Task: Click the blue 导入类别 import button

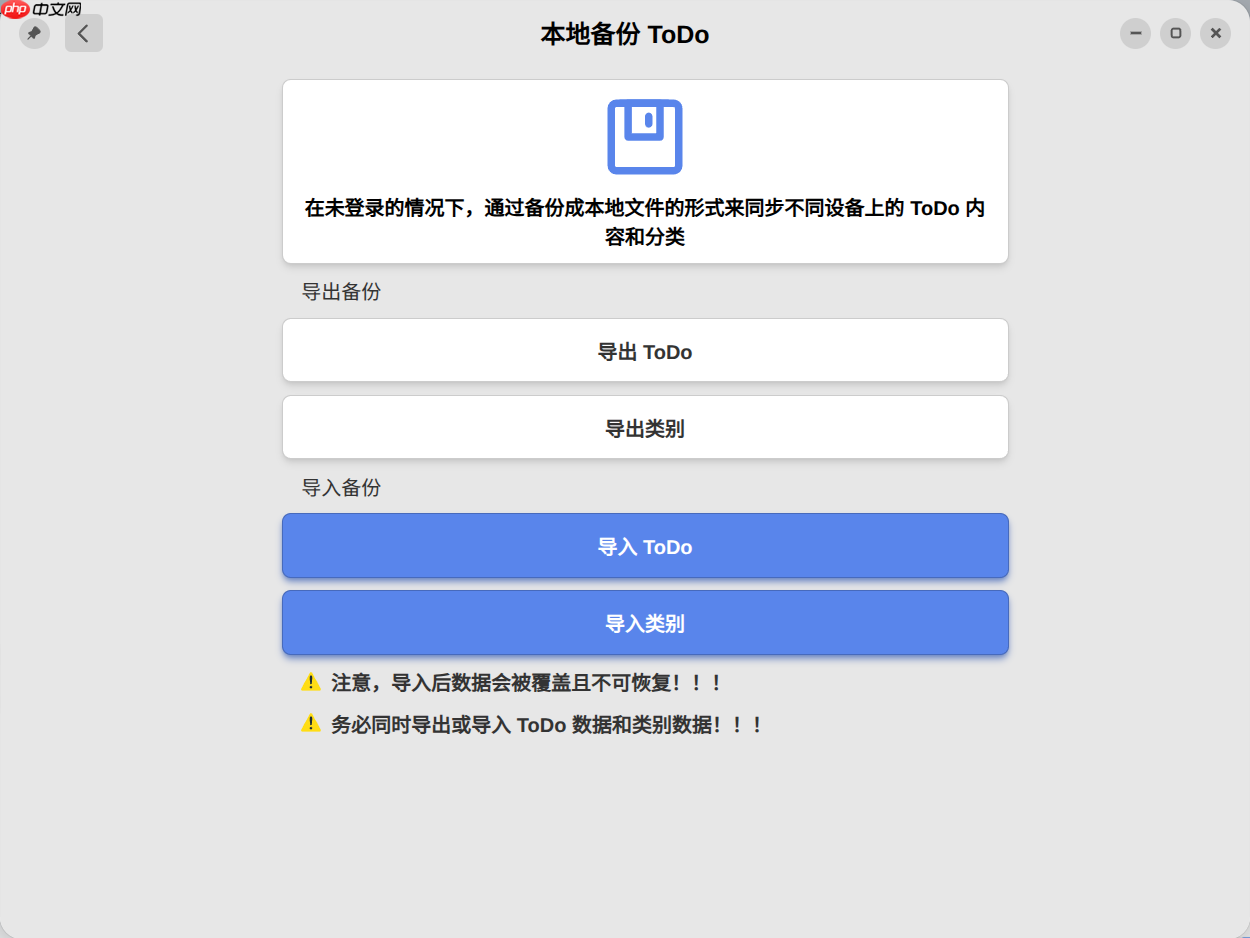Action: (645, 622)
